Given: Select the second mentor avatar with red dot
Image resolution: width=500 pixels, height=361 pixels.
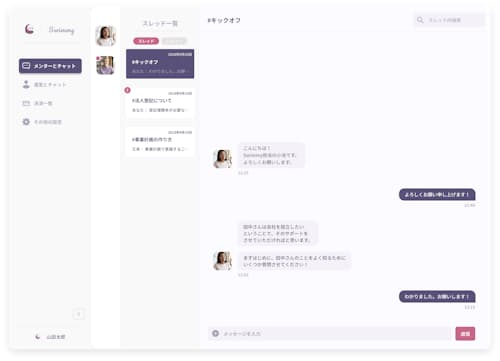Looking at the screenshot, I should coord(105,65).
